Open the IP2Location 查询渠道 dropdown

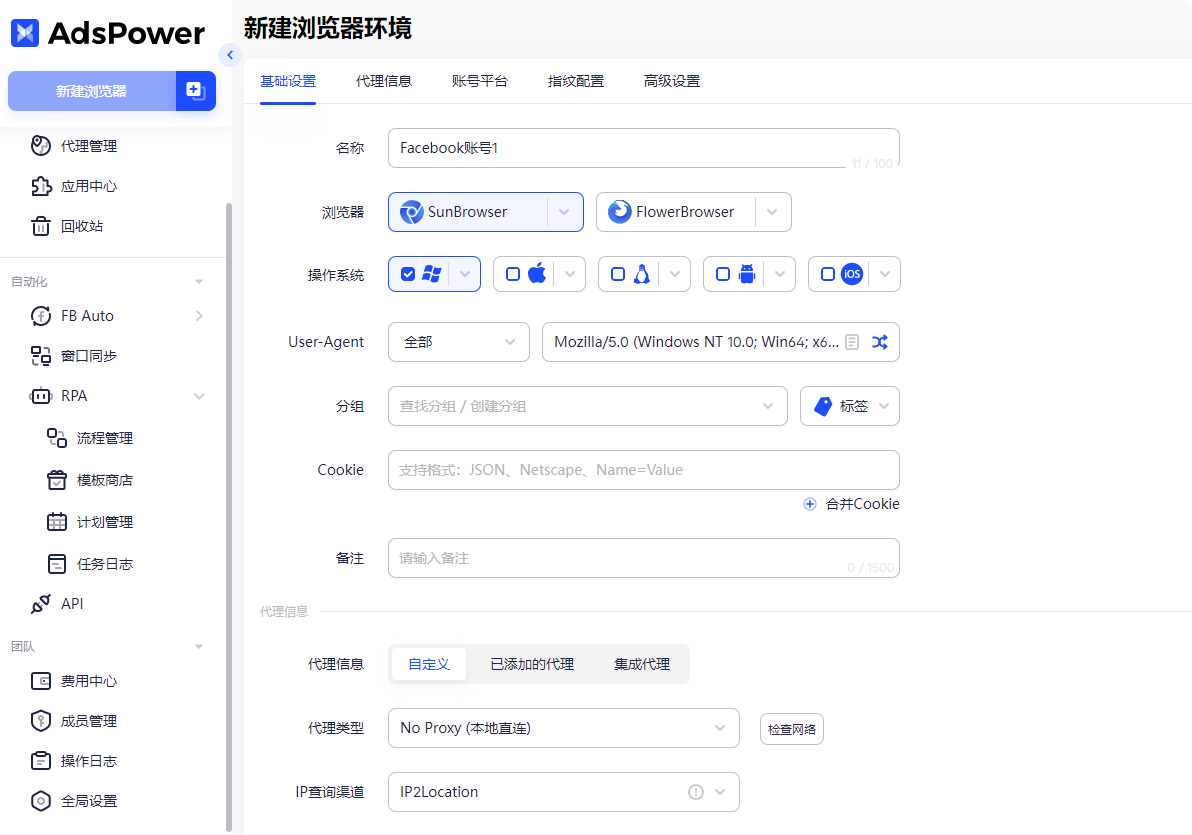coord(563,792)
